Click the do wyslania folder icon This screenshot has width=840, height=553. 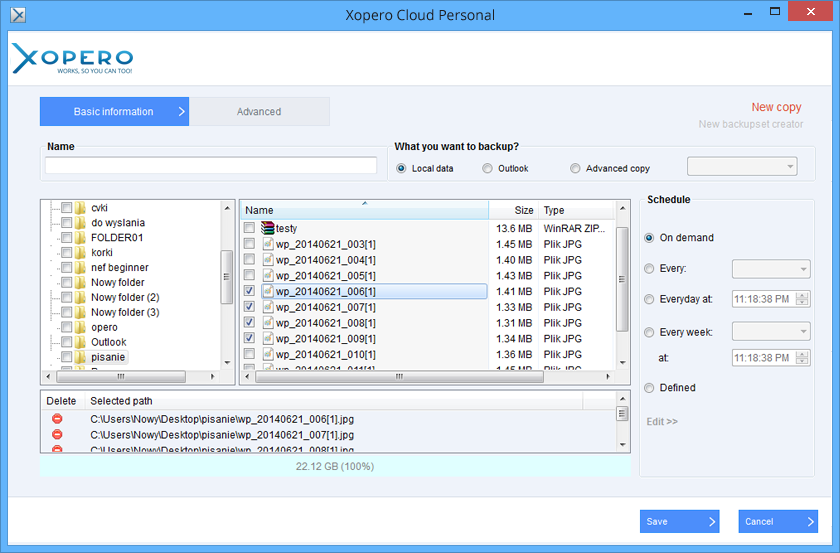tap(80, 223)
